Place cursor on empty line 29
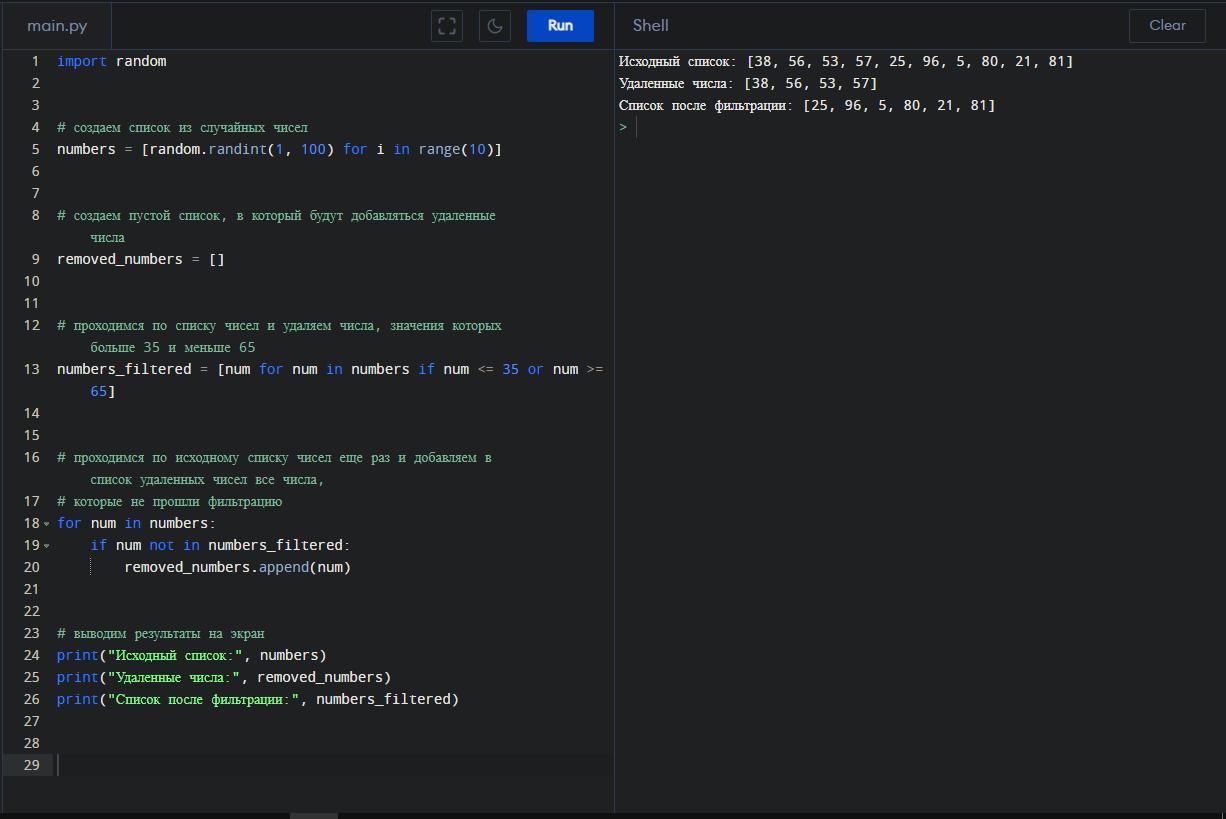1226x819 pixels. (300, 765)
